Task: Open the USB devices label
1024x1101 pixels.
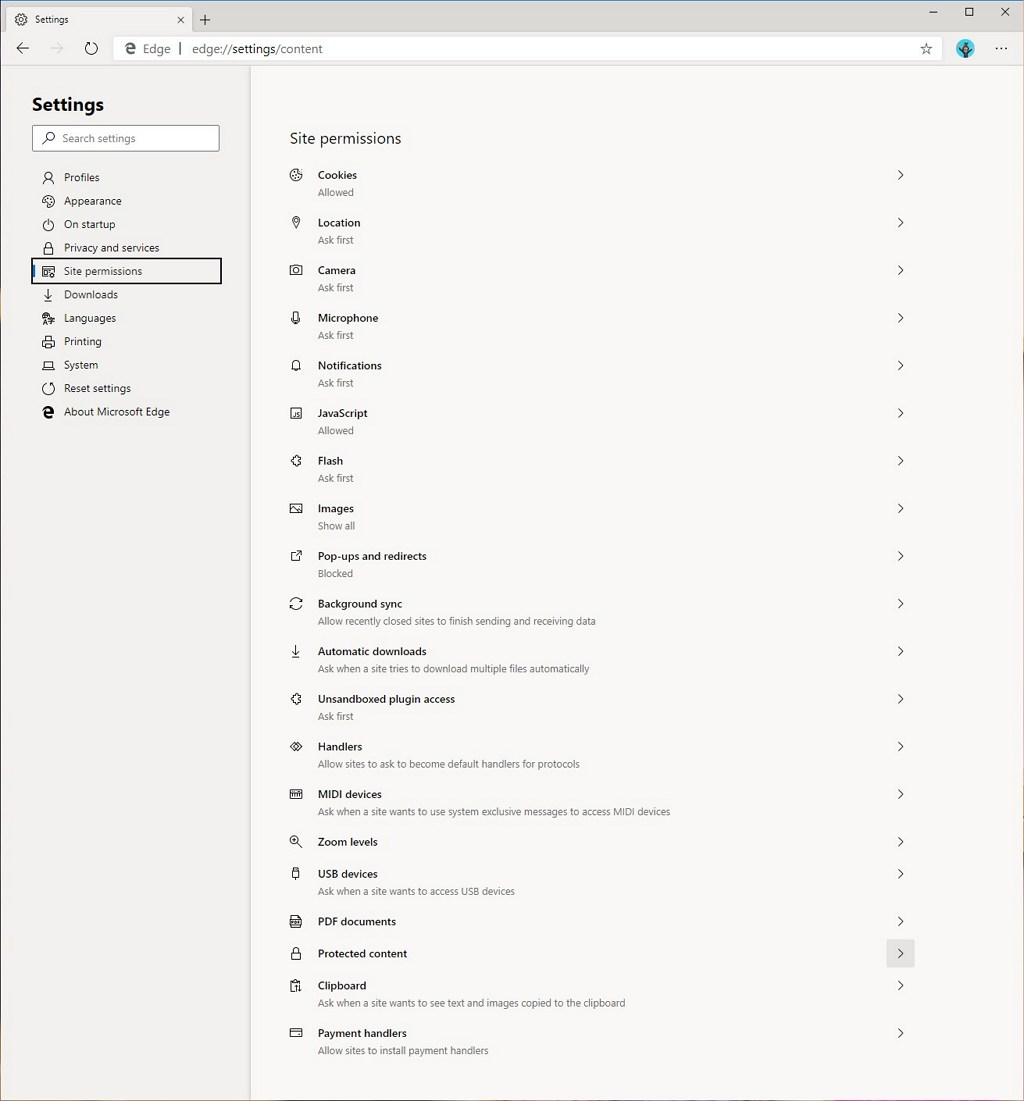Action: tap(348, 874)
